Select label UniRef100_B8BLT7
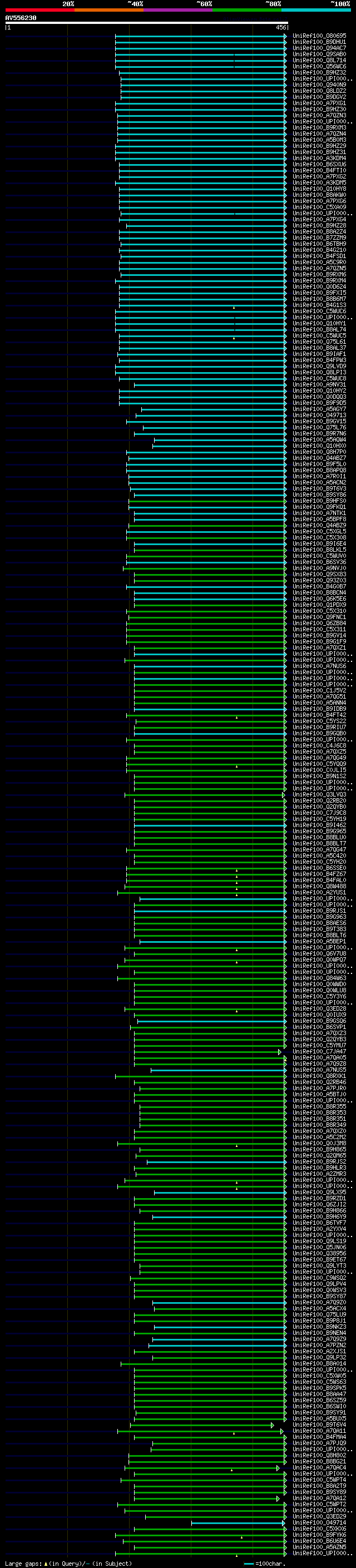 point(319,844)
